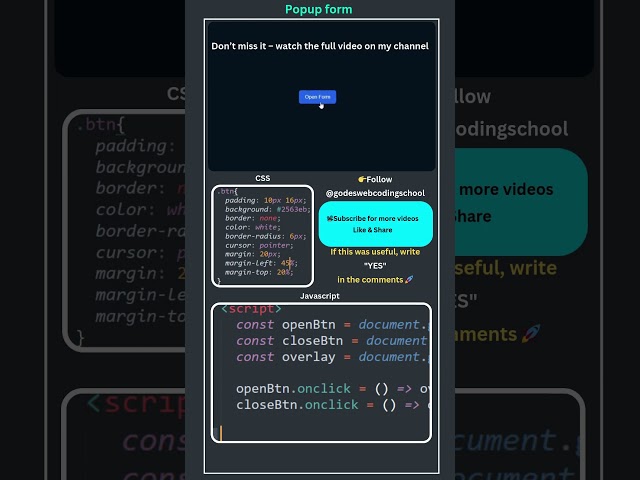The width and height of the screenshot is (640, 480).
Task: Click the 'background: #2563eb;' CSS line
Action: point(268,209)
